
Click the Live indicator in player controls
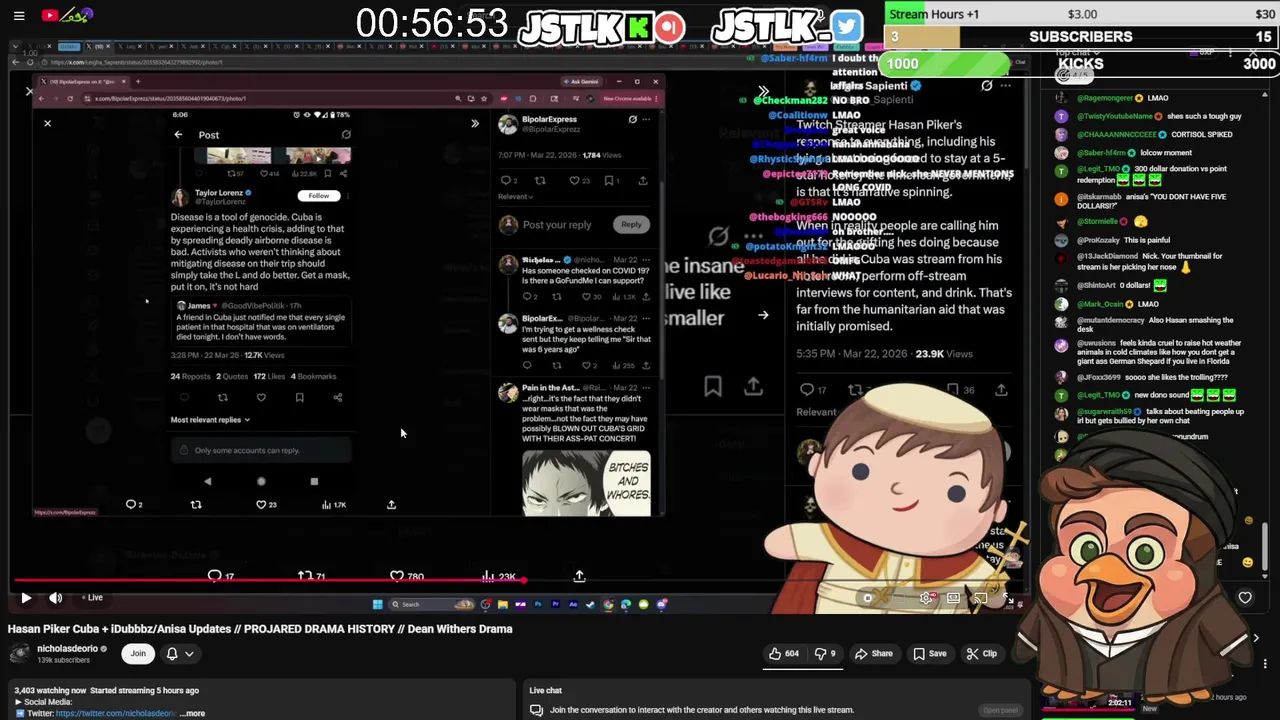[92, 597]
